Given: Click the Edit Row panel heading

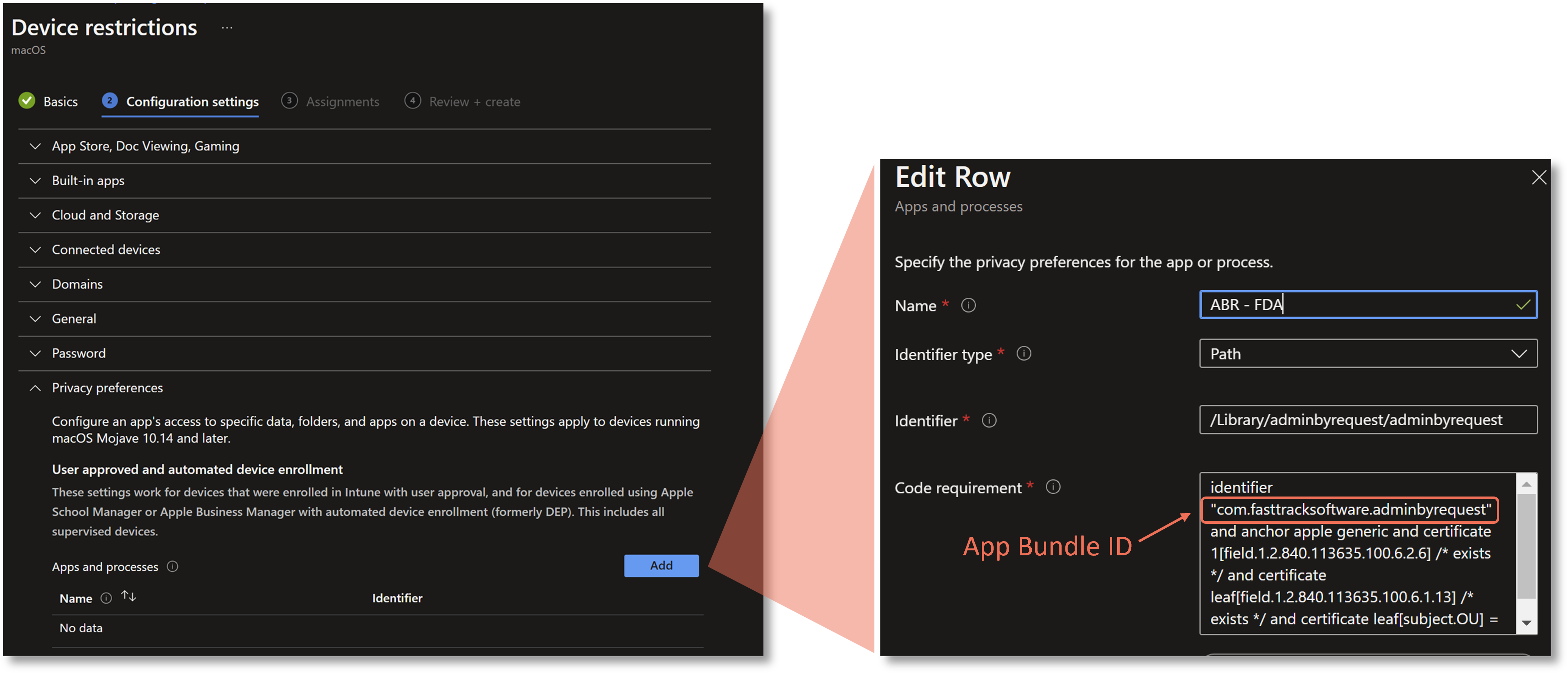Looking at the screenshot, I should click(953, 177).
